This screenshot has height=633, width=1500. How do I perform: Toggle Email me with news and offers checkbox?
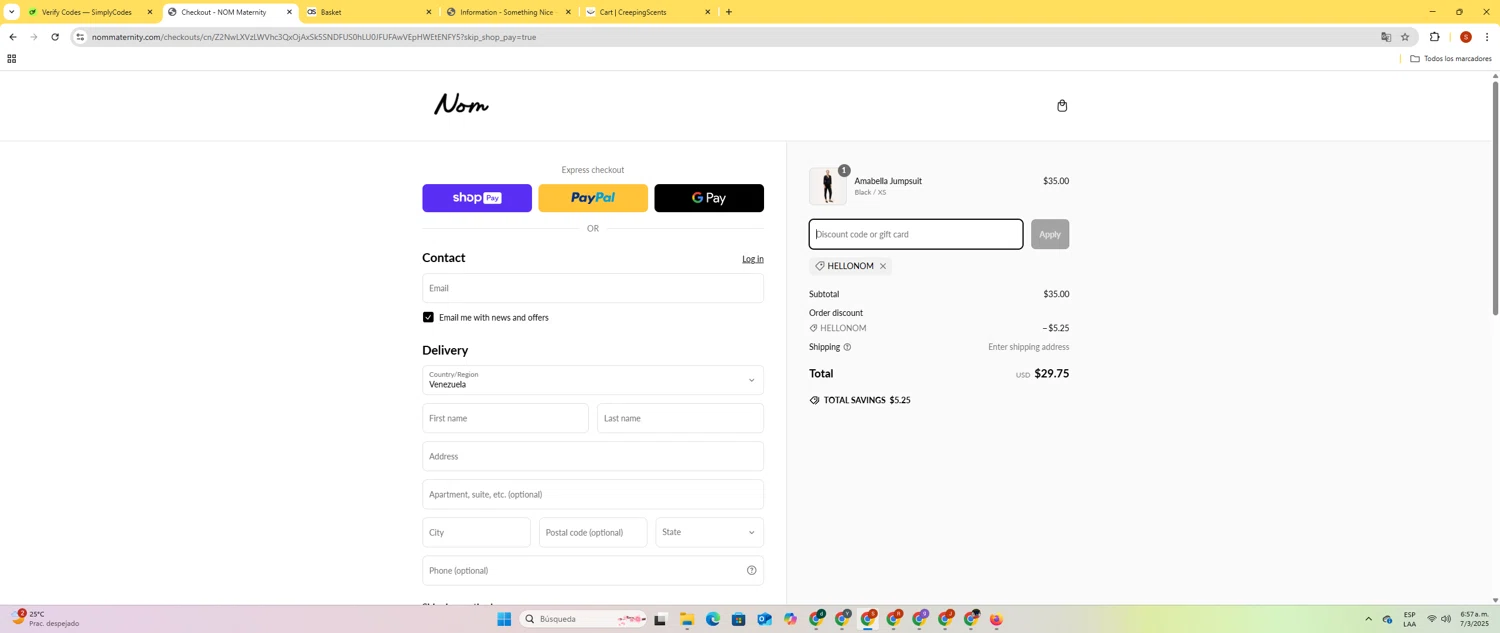click(428, 317)
